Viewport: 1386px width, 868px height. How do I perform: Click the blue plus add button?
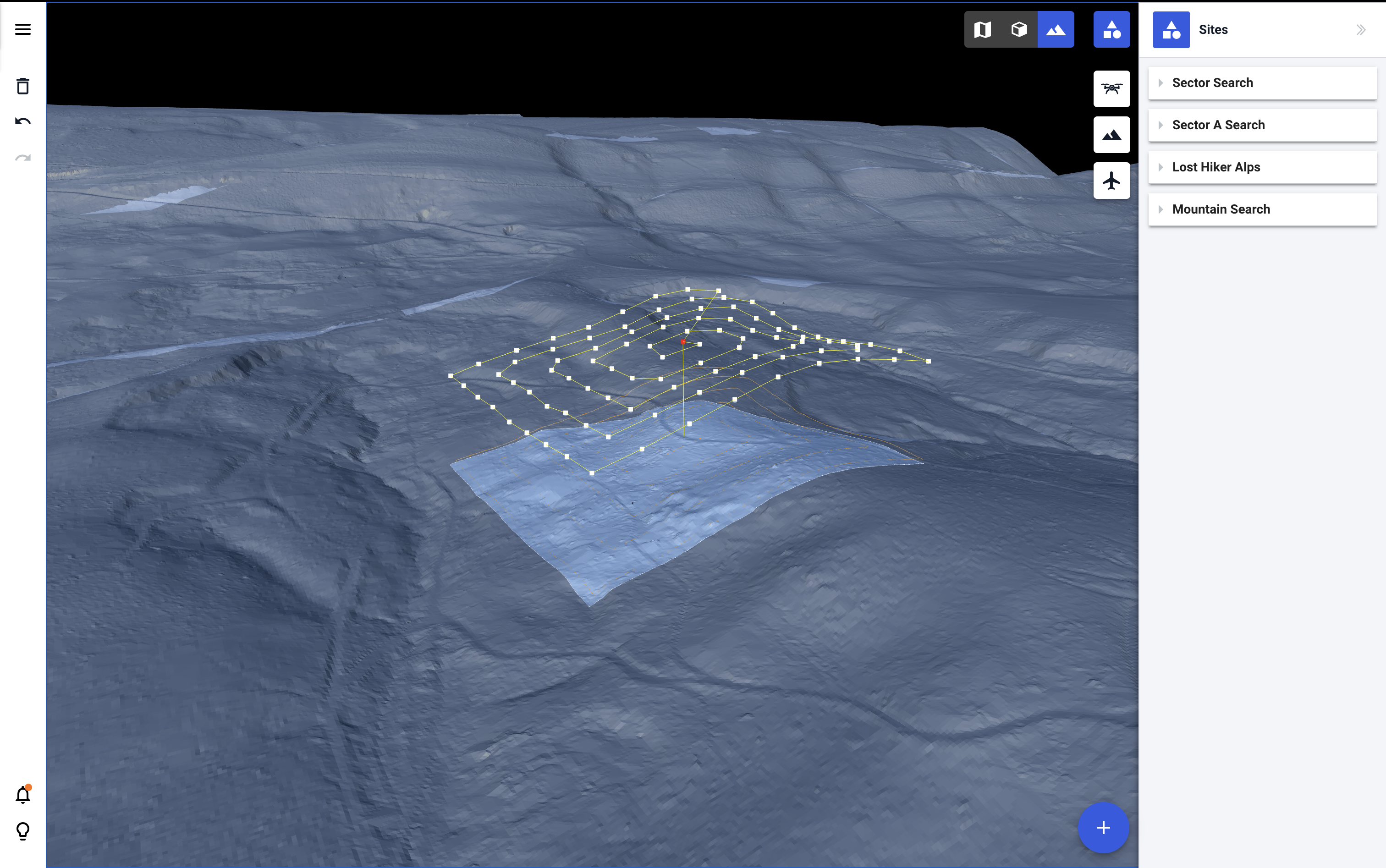pos(1103,827)
